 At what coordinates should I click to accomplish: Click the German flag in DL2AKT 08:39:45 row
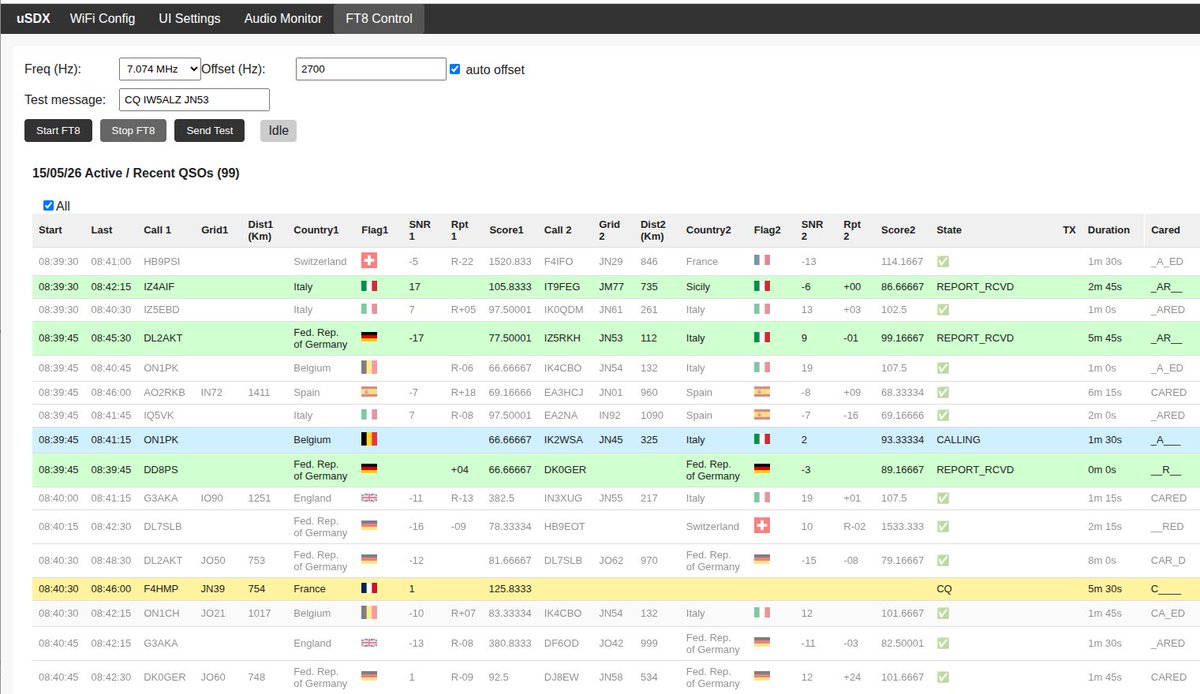click(x=369, y=338)
